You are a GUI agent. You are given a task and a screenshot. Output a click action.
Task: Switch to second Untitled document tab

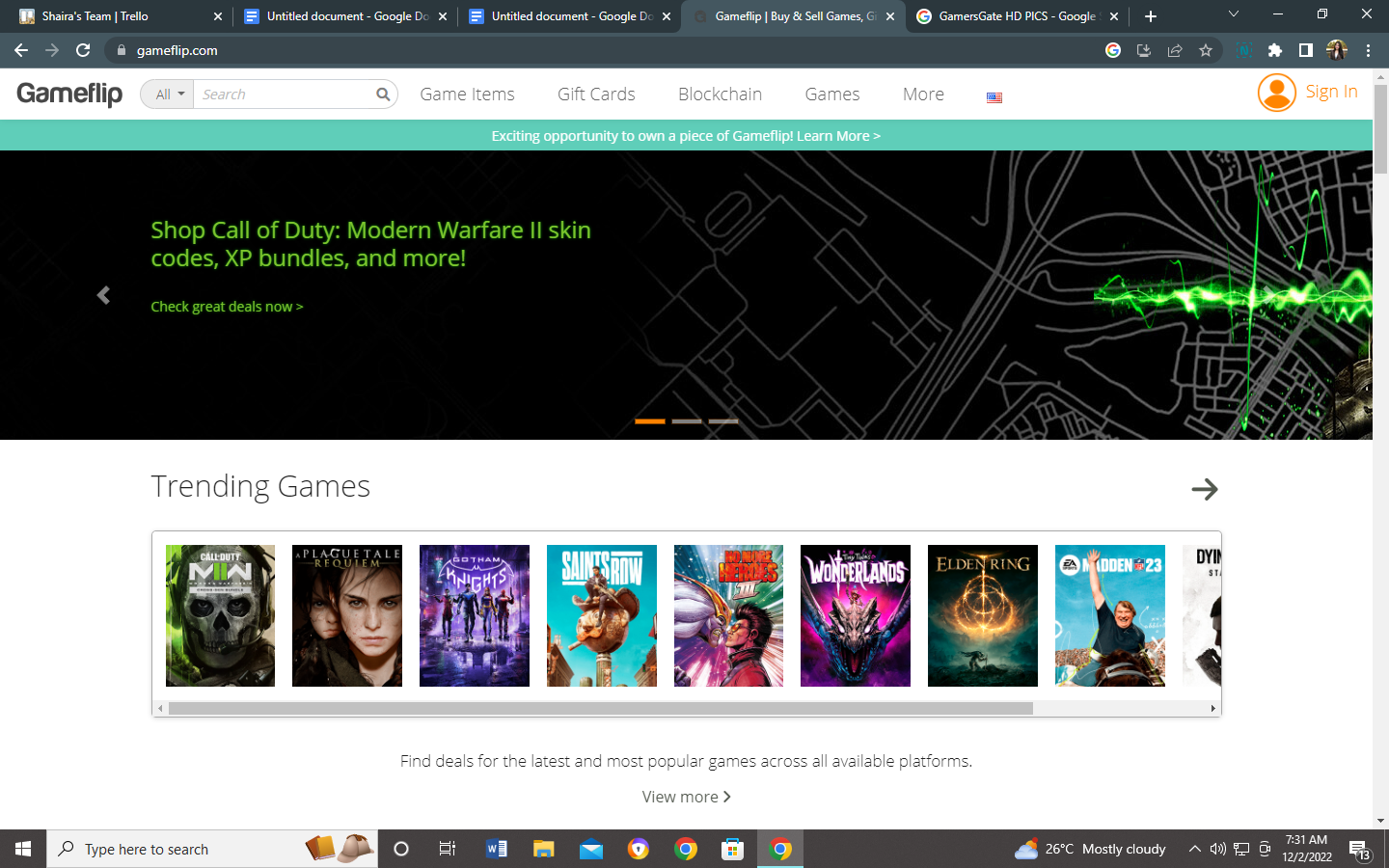[x=570, y=16]
